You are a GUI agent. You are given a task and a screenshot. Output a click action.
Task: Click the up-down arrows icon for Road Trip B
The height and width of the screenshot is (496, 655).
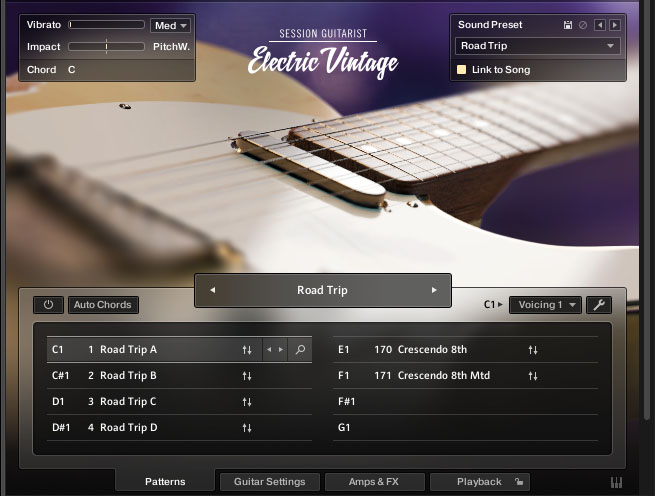[247, 376]
